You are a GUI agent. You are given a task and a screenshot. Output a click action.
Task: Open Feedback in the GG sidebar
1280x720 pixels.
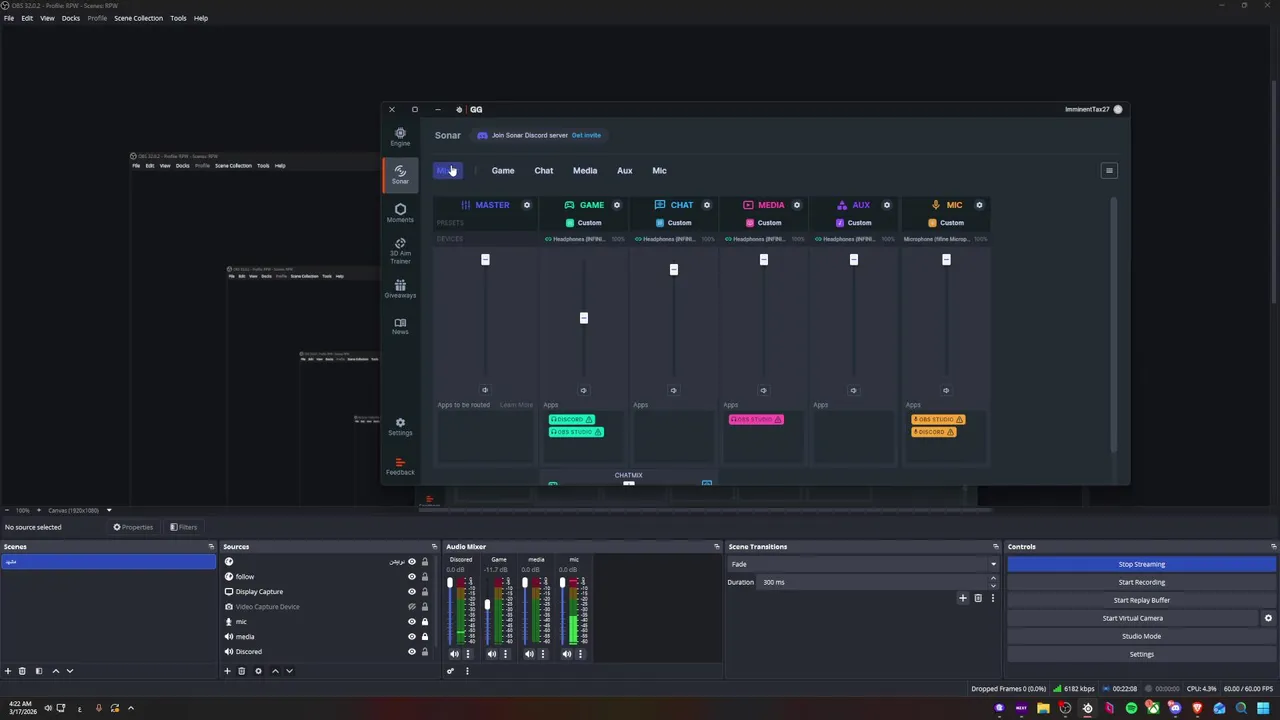tap(400, 466)
